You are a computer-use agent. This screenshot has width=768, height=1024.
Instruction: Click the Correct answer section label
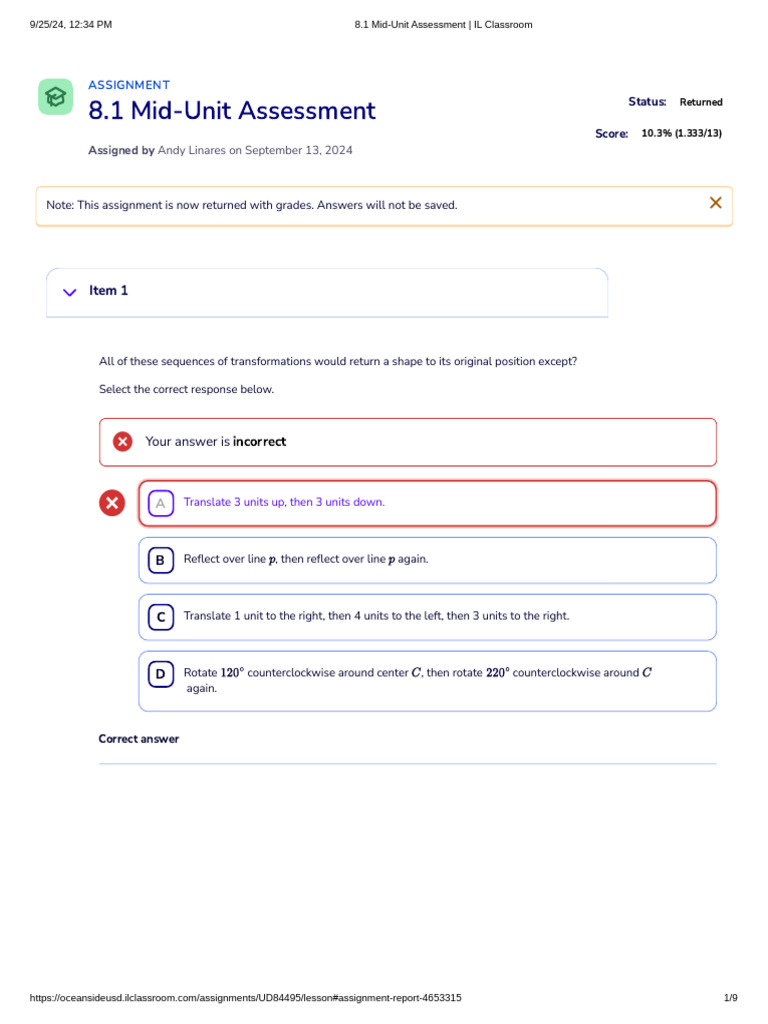[139, 739]
